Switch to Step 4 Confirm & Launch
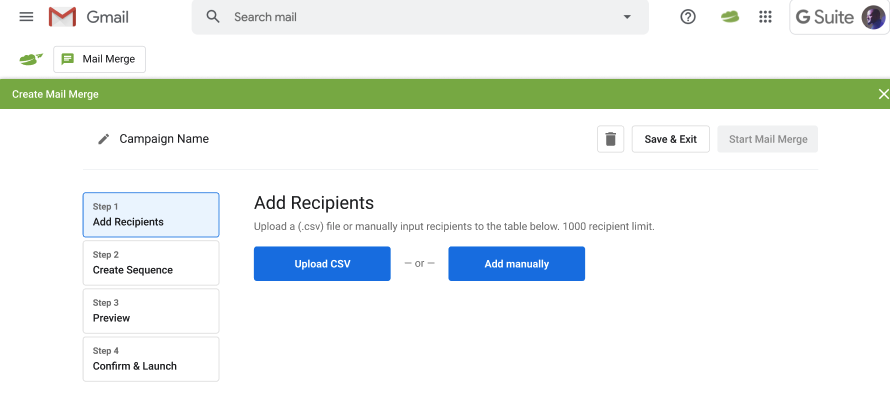 click(x=151, y=358)
